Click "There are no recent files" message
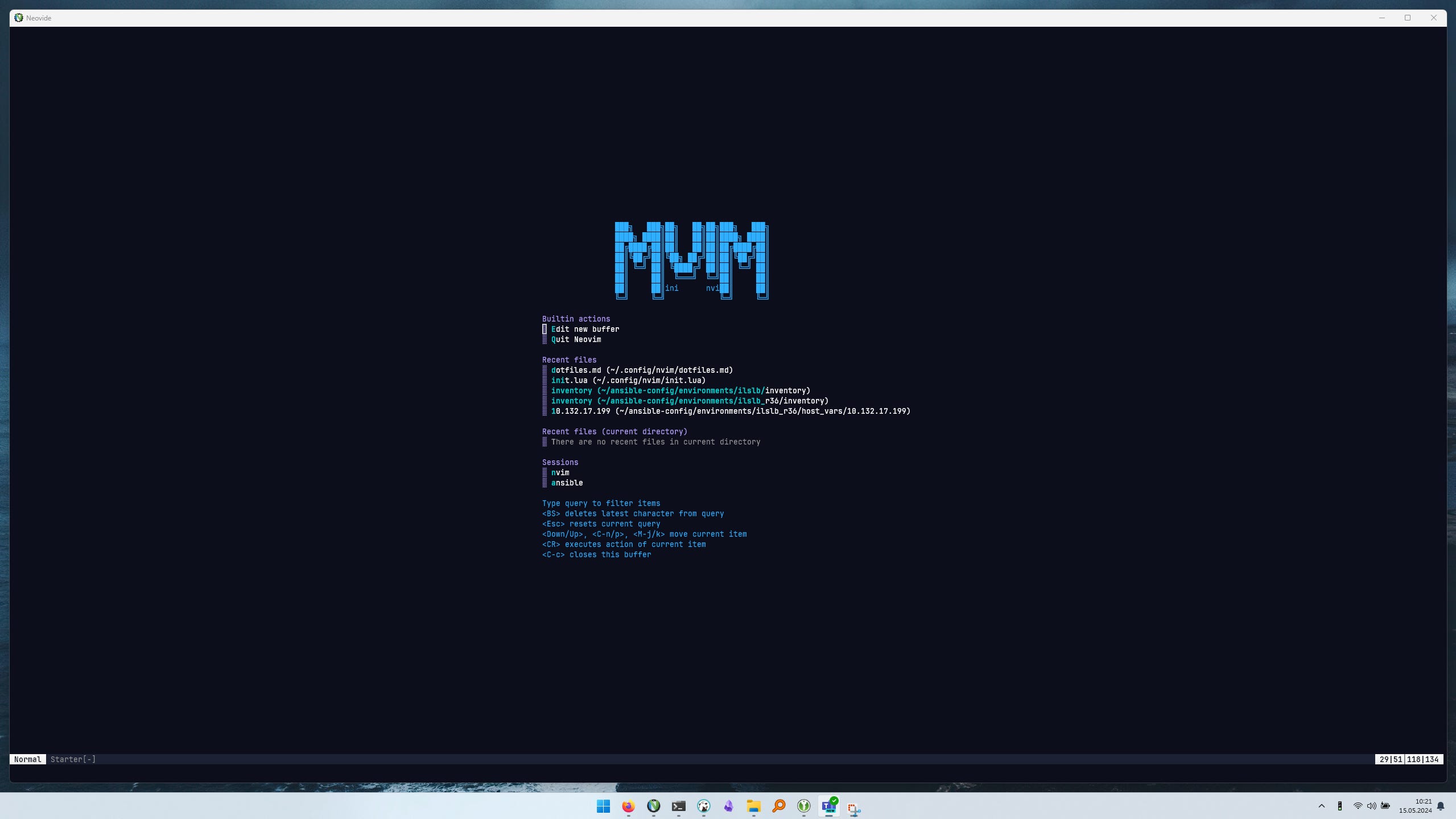The width and height of the screenshot is (1456, 819). pos(655,442)
